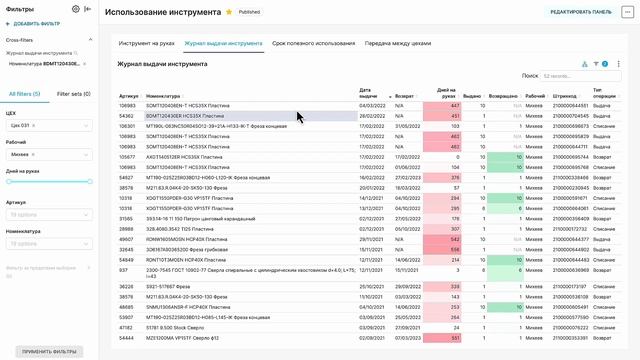
Task: Remove Михеев tag from Рабочий filter
Action: click(33, 155)
